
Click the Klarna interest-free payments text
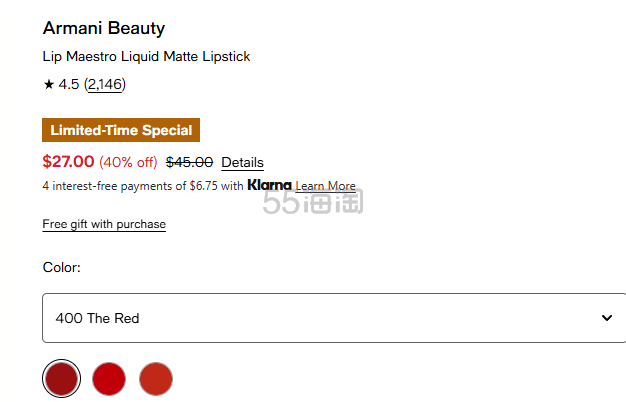(143, 186)
